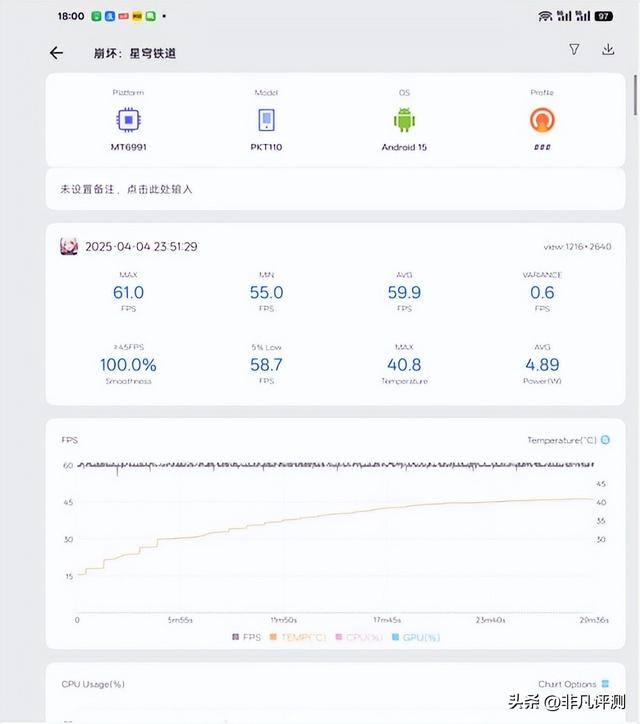
Task: Tap the blue notification icon in status bar
Action: pos(110,16)
